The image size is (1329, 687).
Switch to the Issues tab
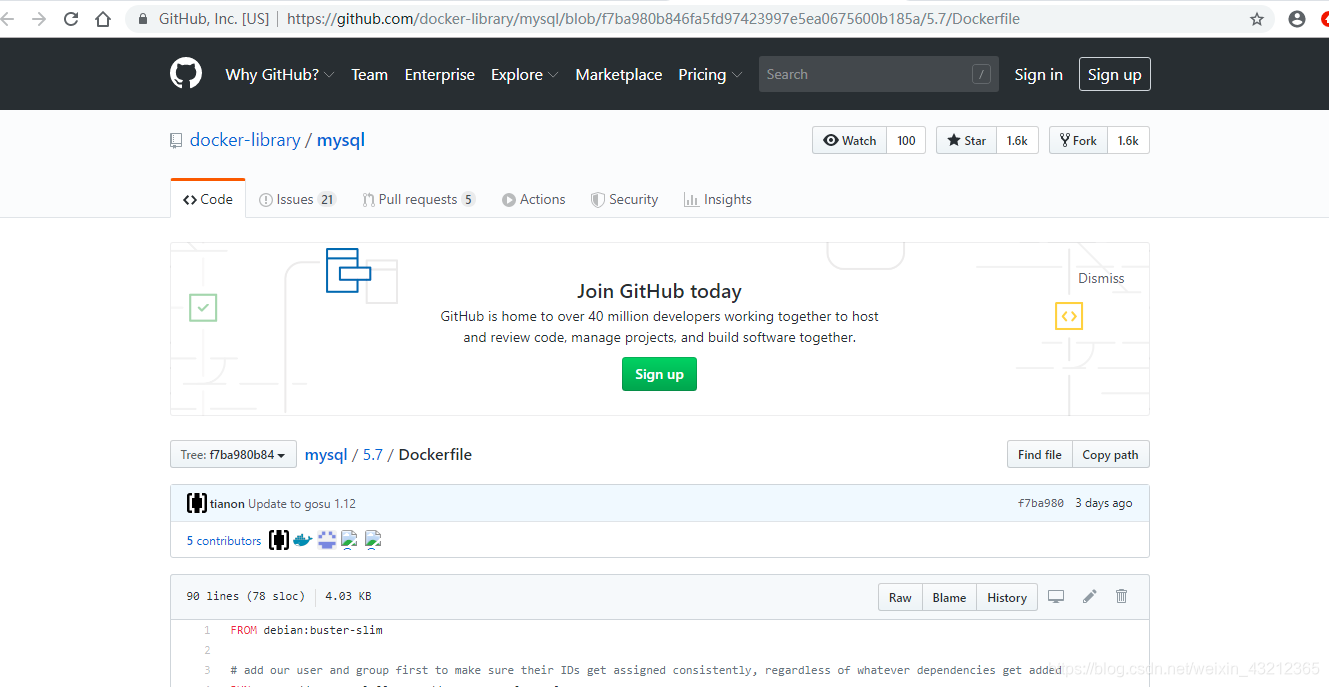(297, 199)
